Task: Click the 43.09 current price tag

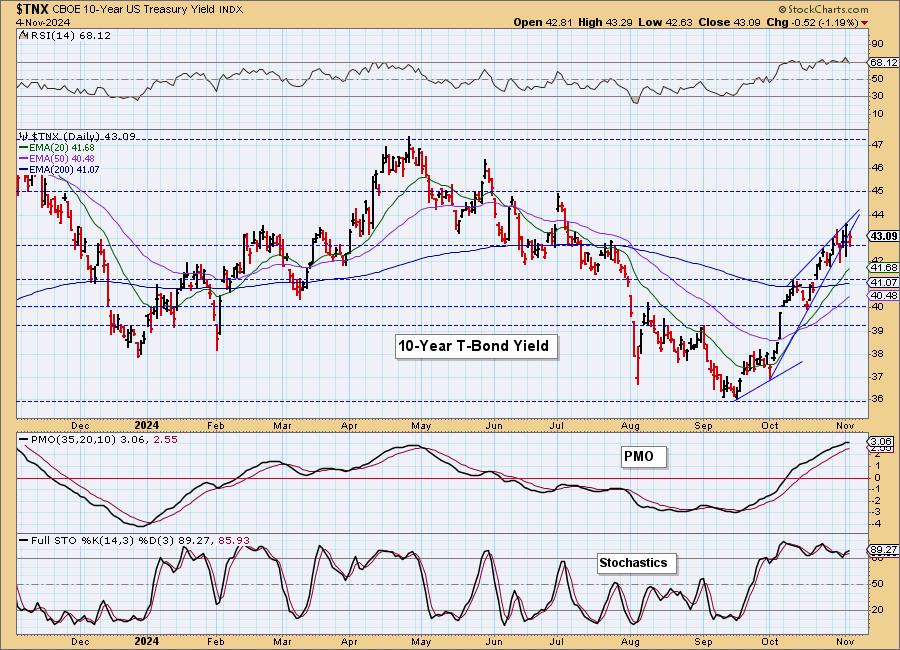Action: 884,237
